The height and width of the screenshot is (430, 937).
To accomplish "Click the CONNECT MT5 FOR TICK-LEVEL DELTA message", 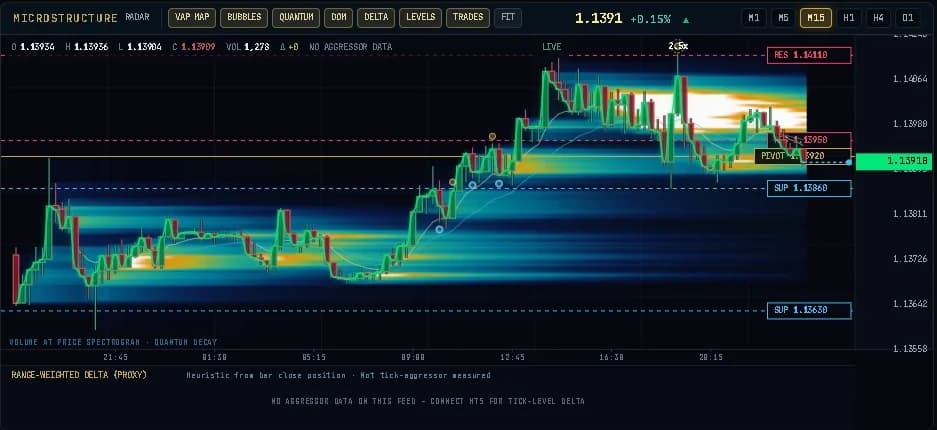I will point(428,401).
